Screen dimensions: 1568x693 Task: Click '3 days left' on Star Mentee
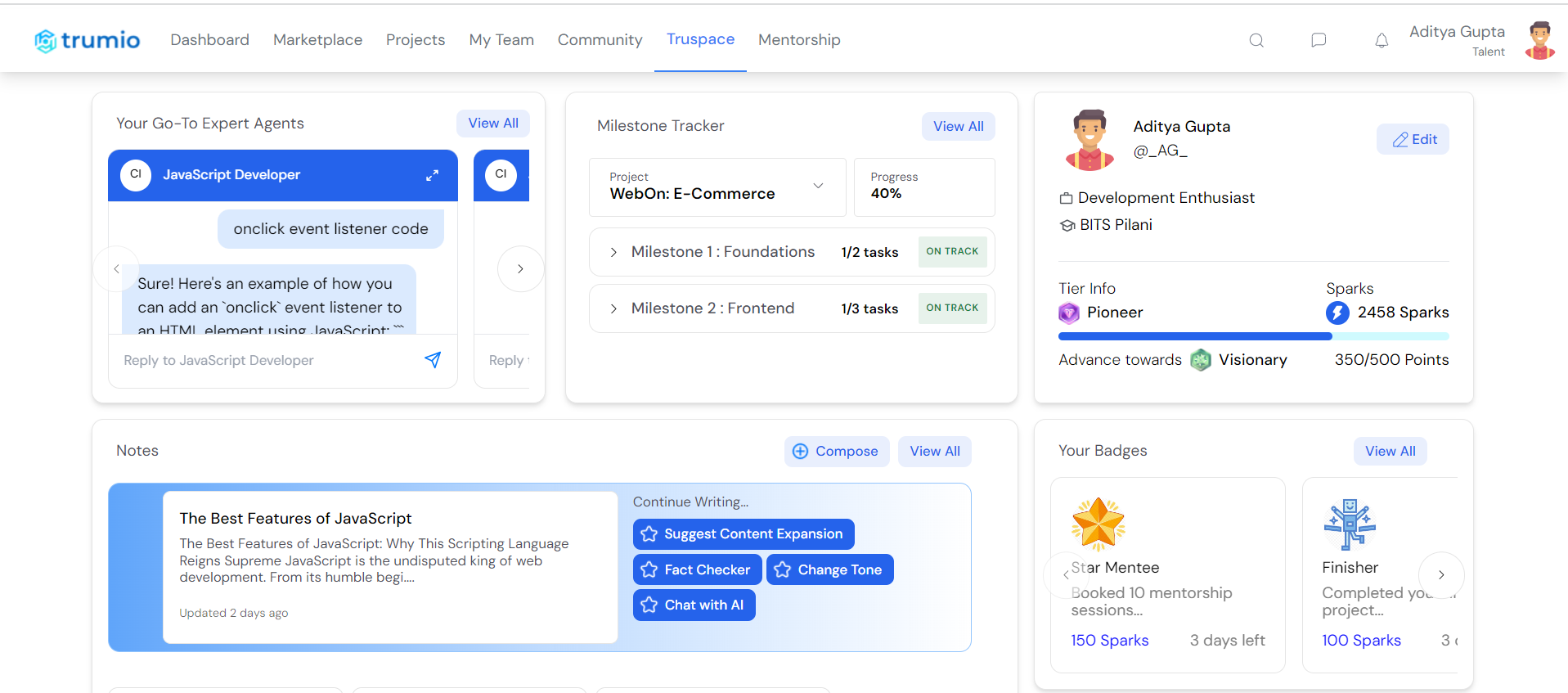(x=1227, y=641)
